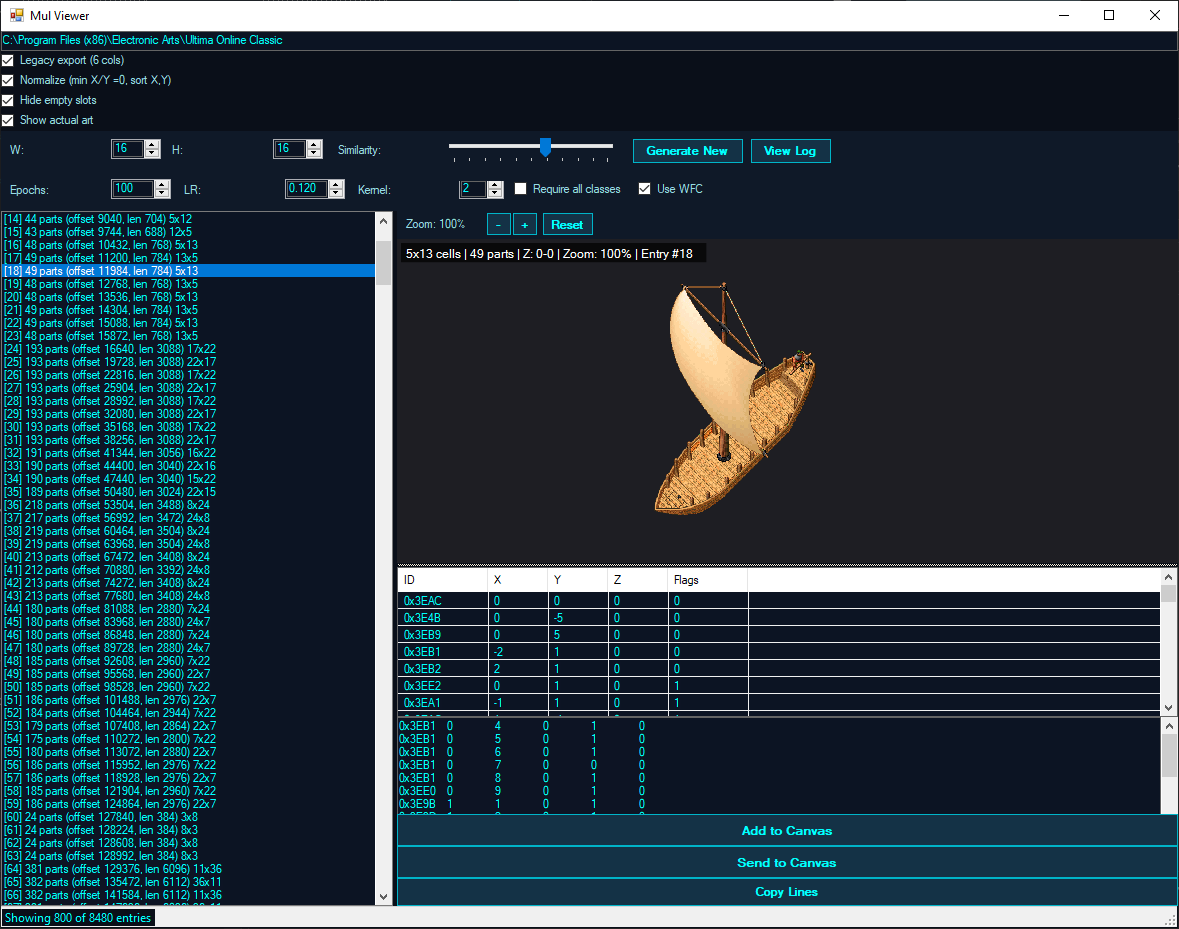Viewport: 1179px width, 929px height.
Task: Focus the Epochs input field
Action: 133,189
